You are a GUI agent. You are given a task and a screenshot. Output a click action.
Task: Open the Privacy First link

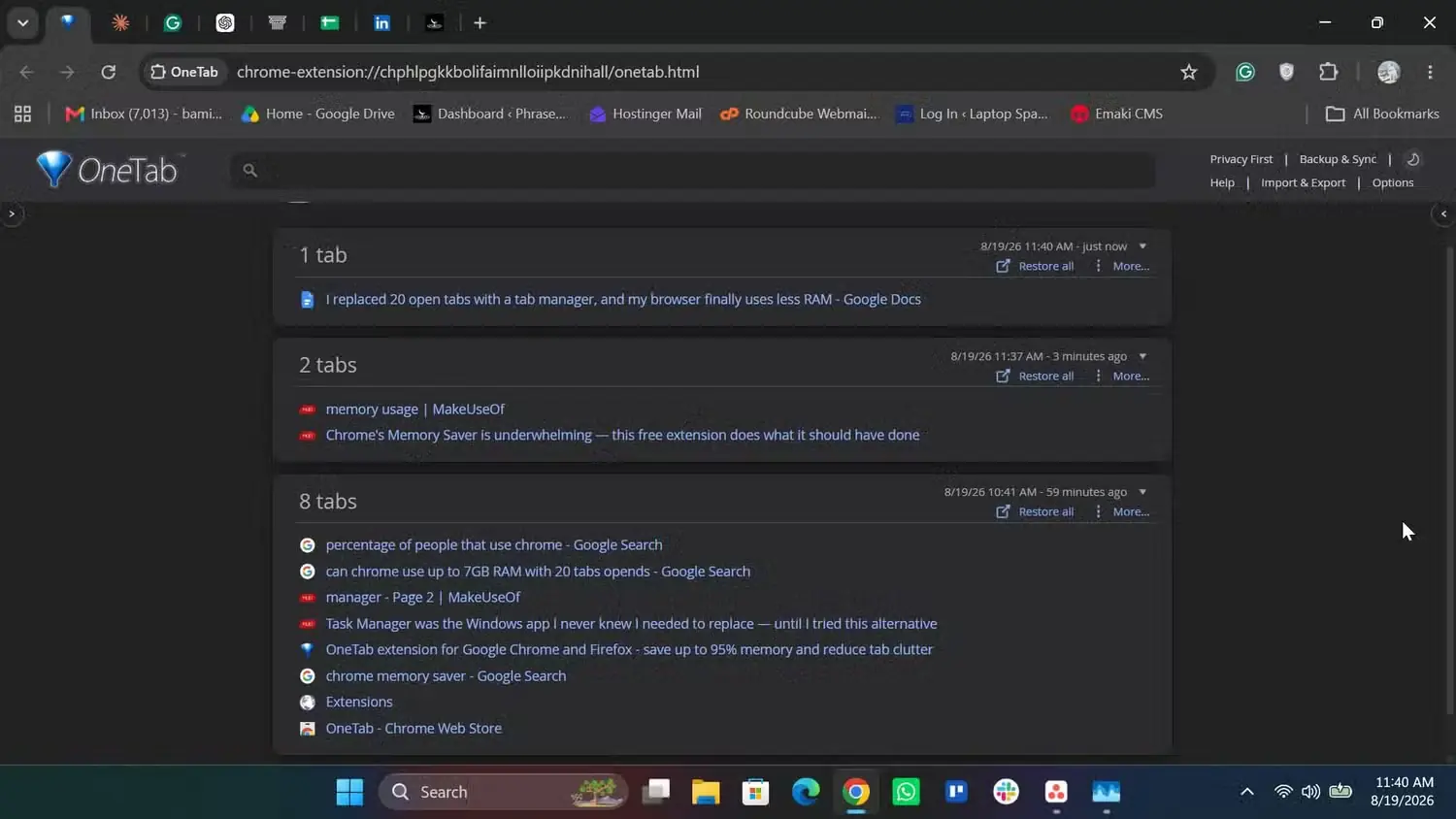pos(1241,159)
